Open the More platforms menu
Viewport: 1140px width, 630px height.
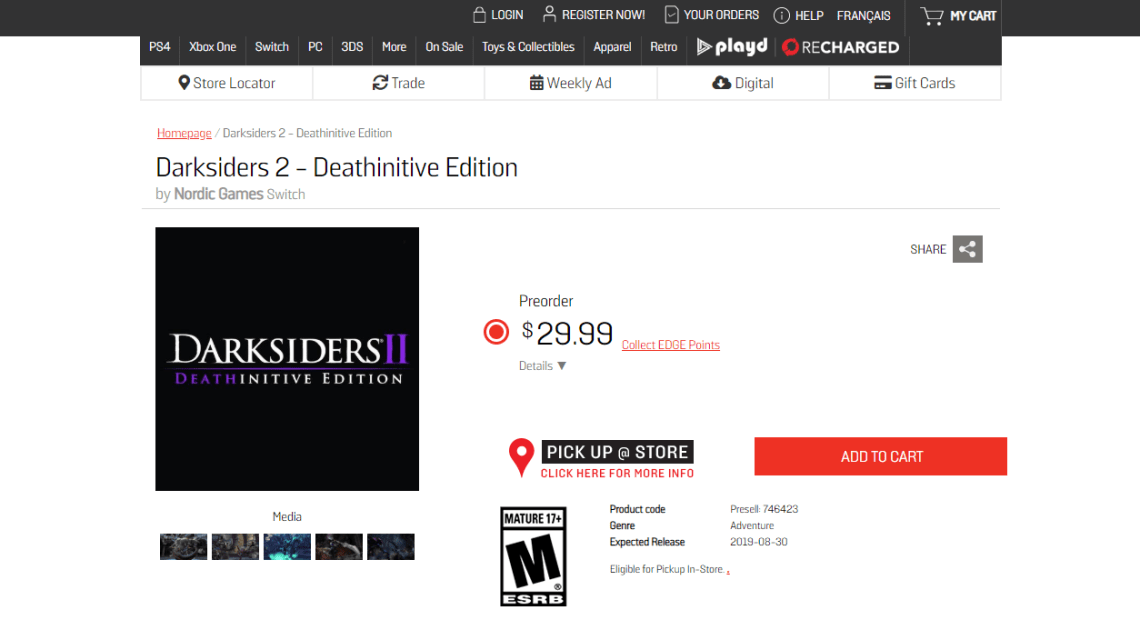tap(393, 47)
